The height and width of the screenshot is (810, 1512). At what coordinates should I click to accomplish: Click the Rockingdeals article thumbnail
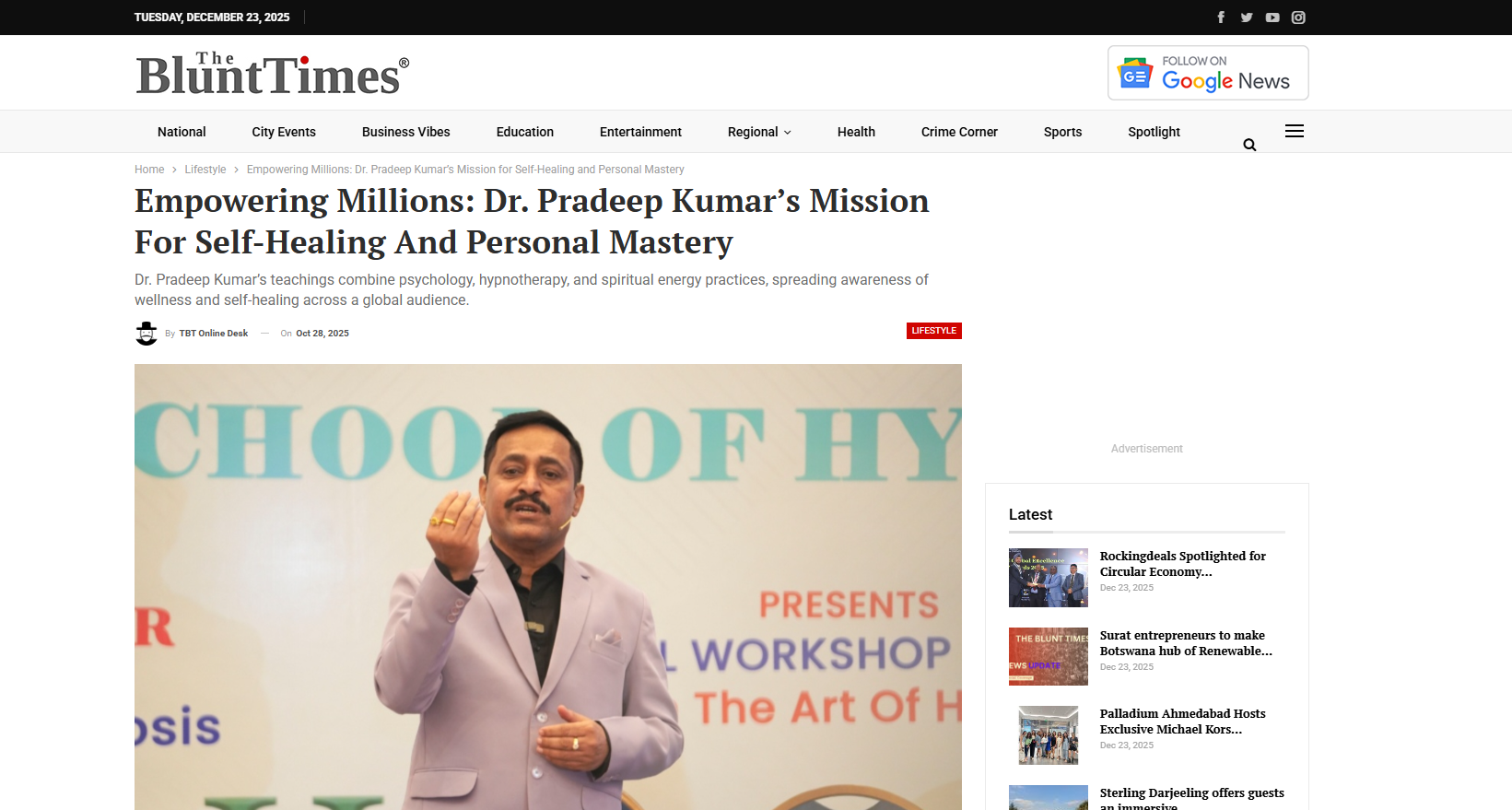coord(1049,578)
